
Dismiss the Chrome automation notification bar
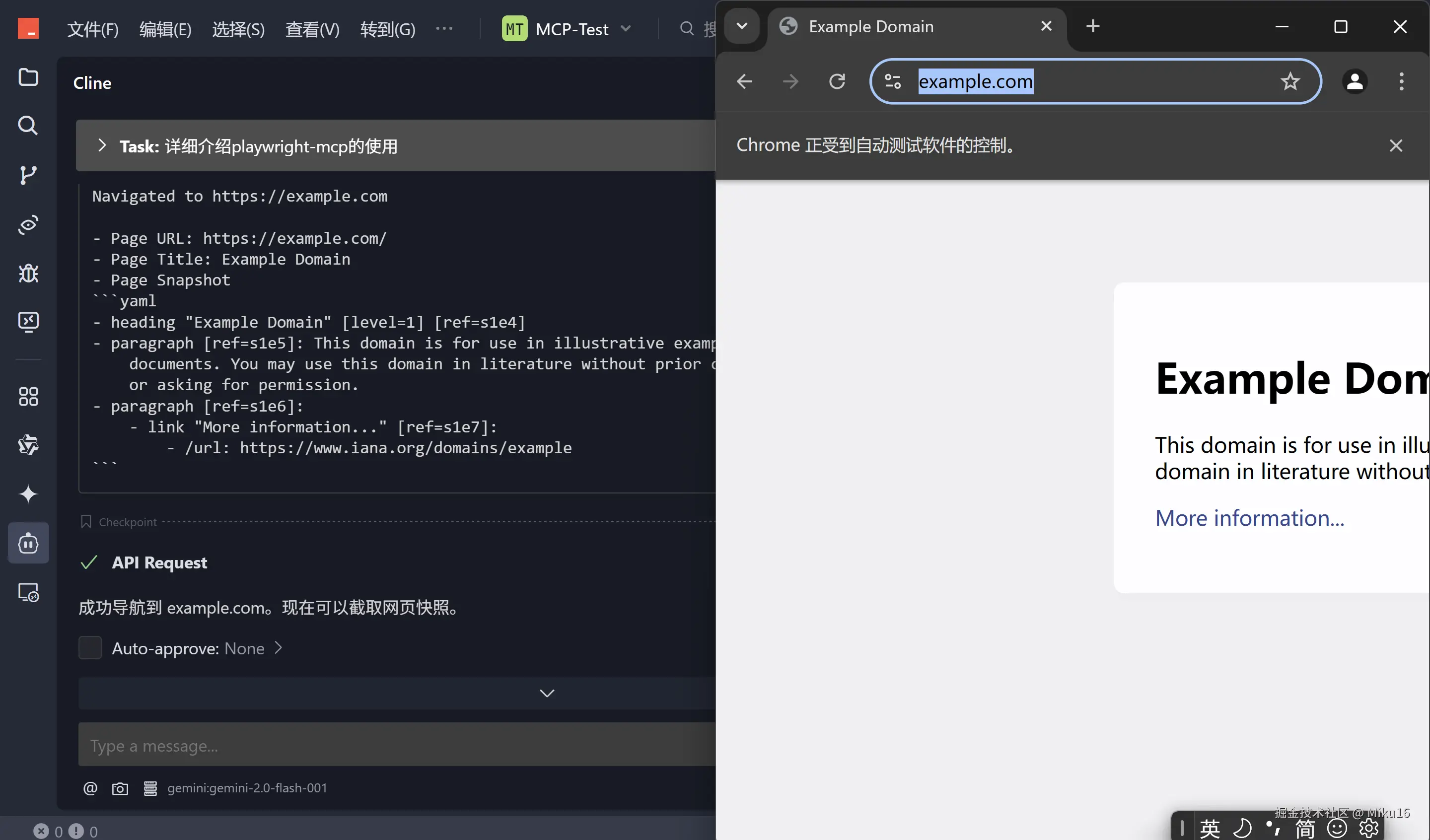point(1395,146)
